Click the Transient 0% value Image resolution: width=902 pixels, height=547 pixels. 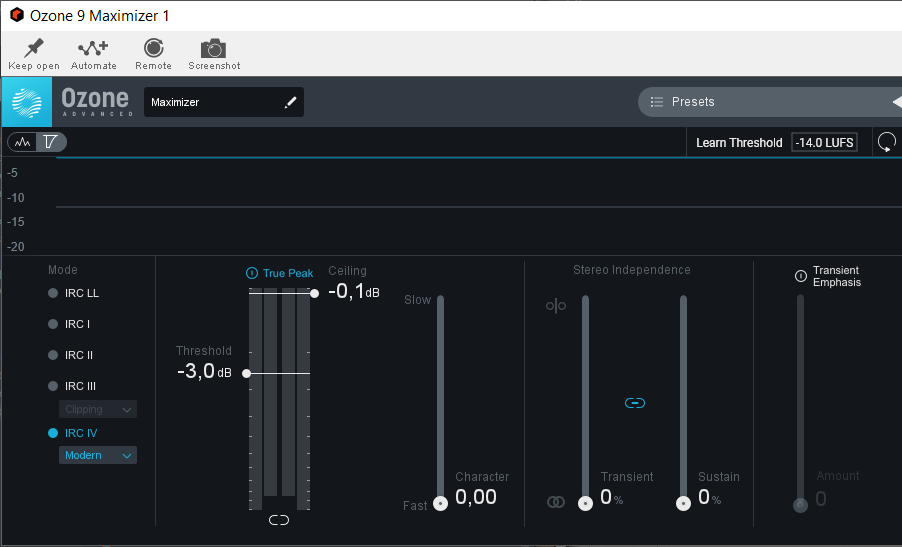pos(611,497)
